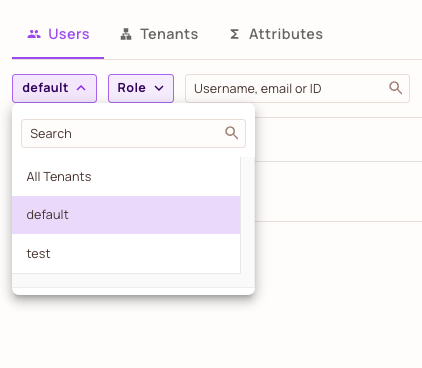Image resolution: width=422 pixels, height=368 pixels.
Task: Focus the tenant Search field
Action: [x=133, y=133]
